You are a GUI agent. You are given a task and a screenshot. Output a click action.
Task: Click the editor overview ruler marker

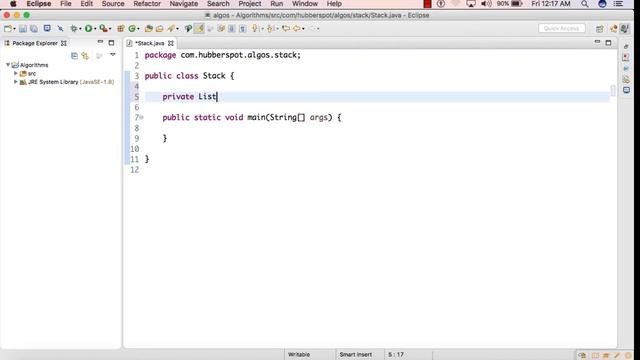[x=613, y=90]
